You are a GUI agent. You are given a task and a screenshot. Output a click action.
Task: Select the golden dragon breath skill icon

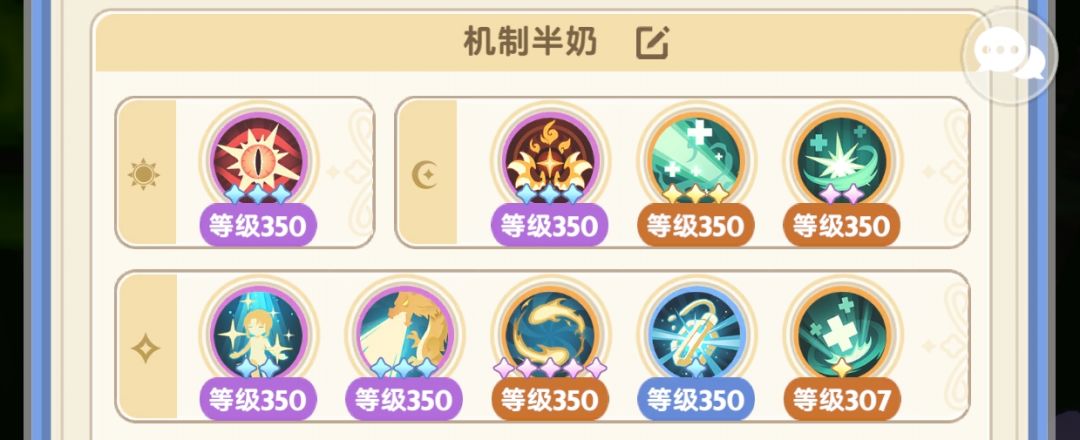(x=404, y=334)
